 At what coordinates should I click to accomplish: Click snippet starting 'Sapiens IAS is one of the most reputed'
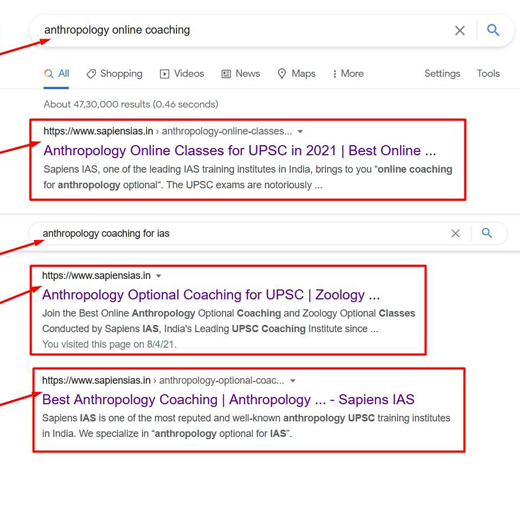246,426
